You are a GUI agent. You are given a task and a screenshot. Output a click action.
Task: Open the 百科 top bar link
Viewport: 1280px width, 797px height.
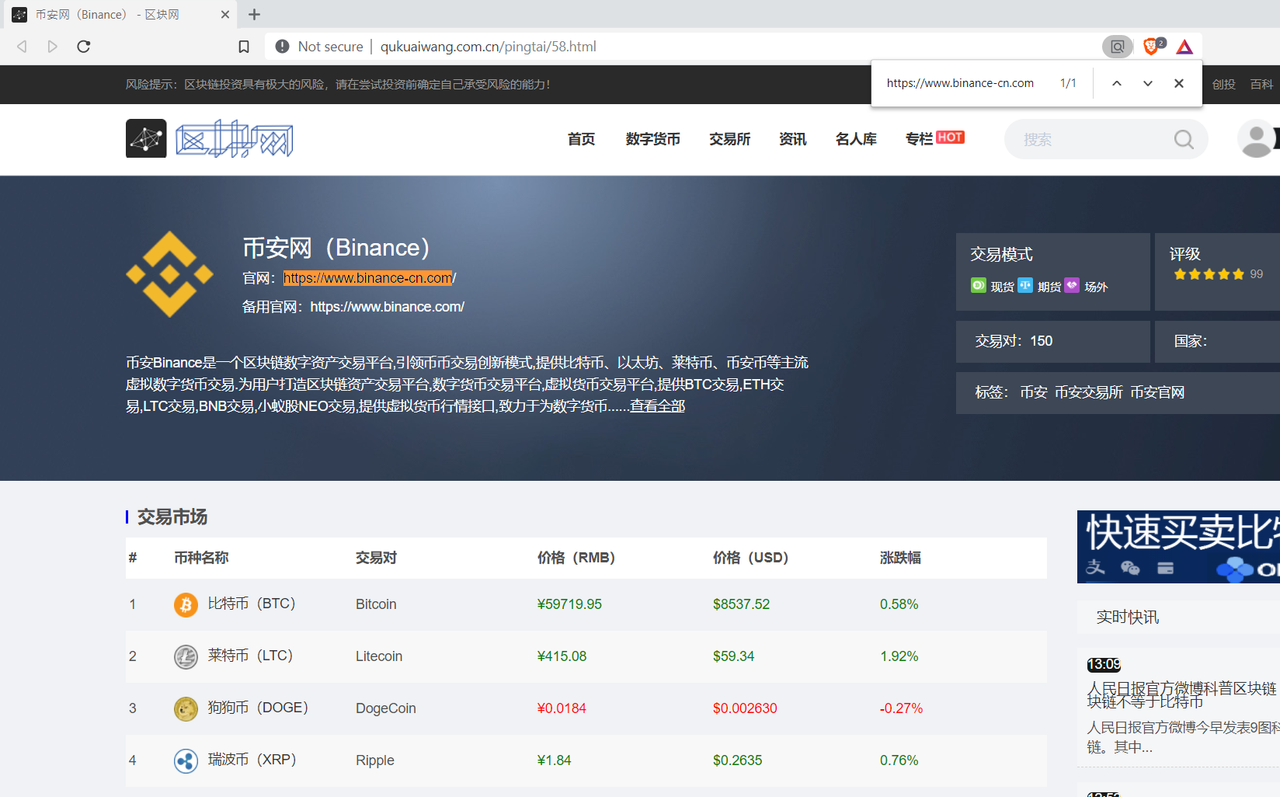tap(1262, 84)
